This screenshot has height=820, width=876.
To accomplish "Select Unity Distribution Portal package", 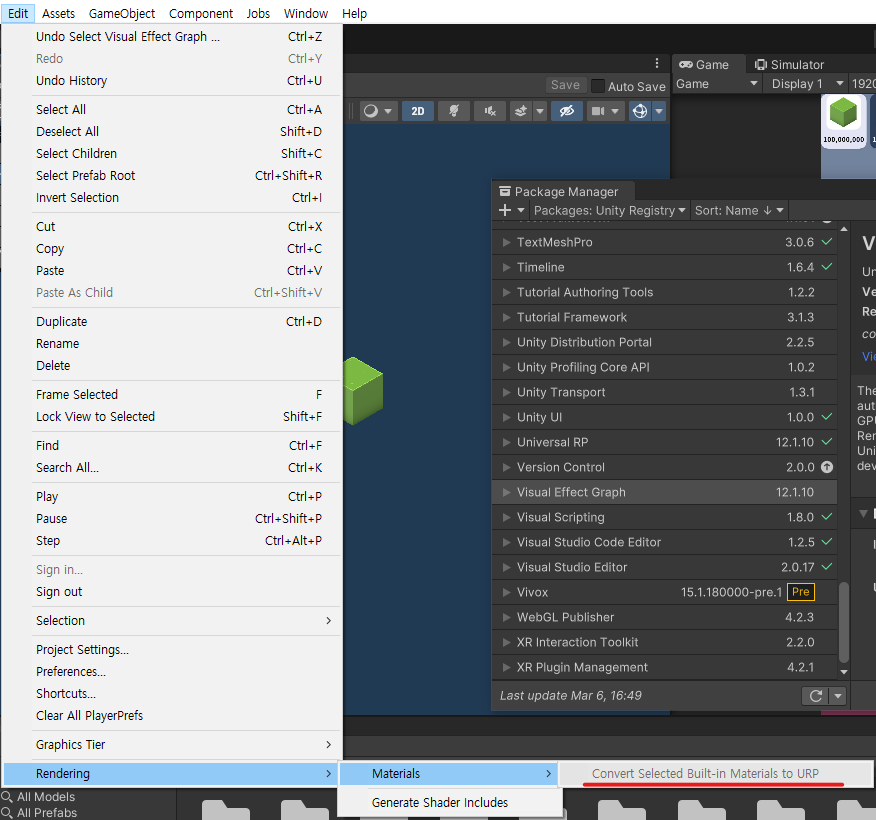I will click(664, 342).
